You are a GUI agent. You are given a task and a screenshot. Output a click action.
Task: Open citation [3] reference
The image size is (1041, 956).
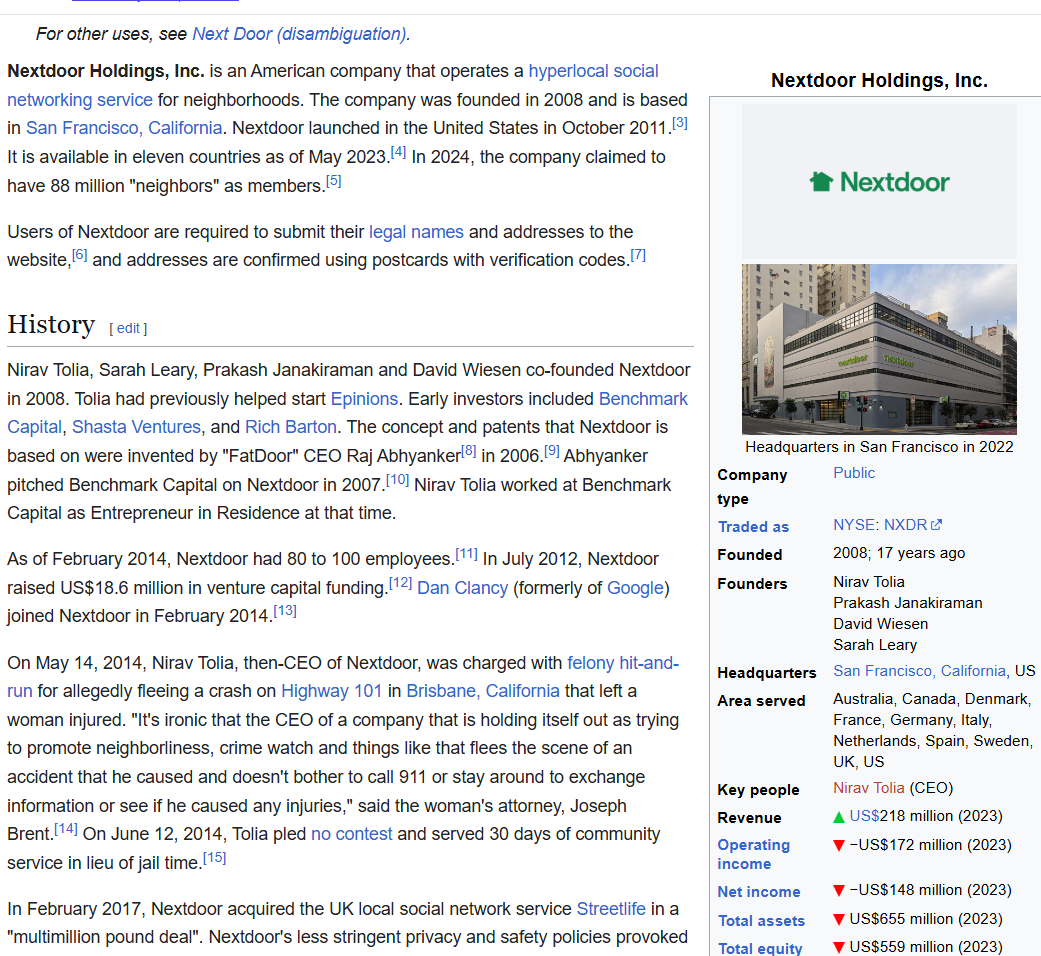tap(680, 123)
